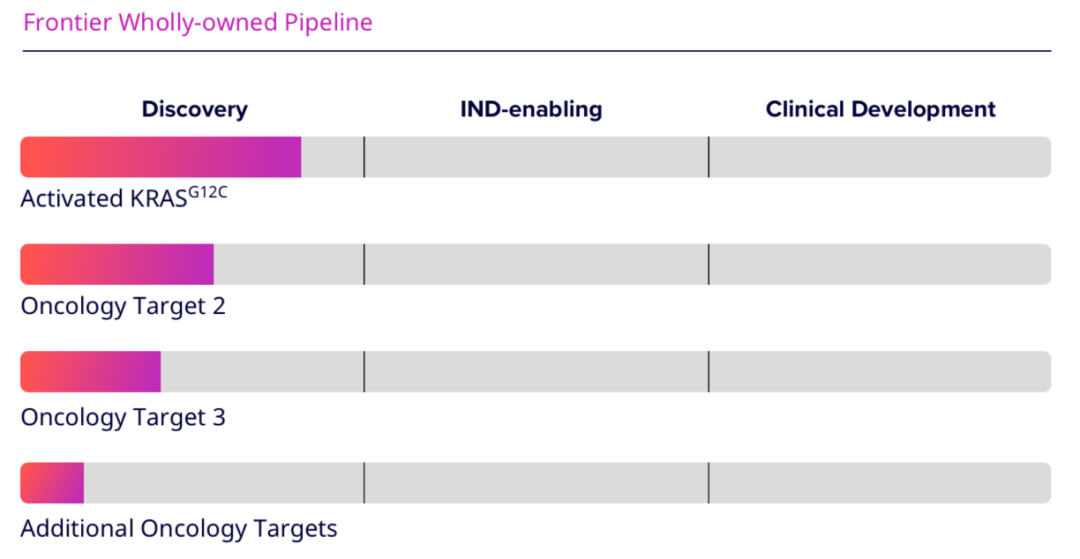Click the gradient fill of Oncology Target 3 bar
This screenshot has height=559, width=1080.
tap(90, 372)
